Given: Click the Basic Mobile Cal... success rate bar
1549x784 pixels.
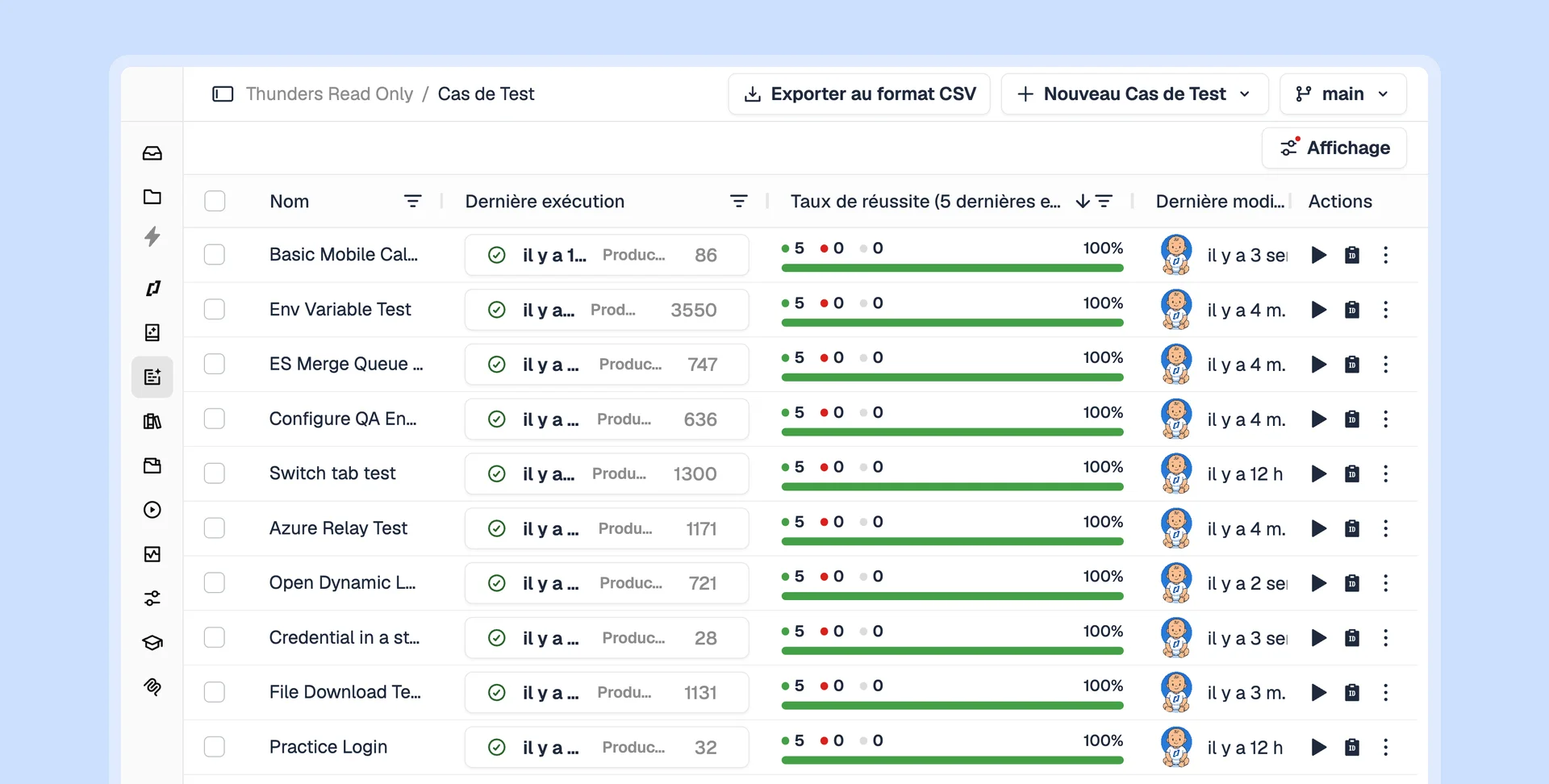Looking at the screenshot, I should tap(952, 268).
